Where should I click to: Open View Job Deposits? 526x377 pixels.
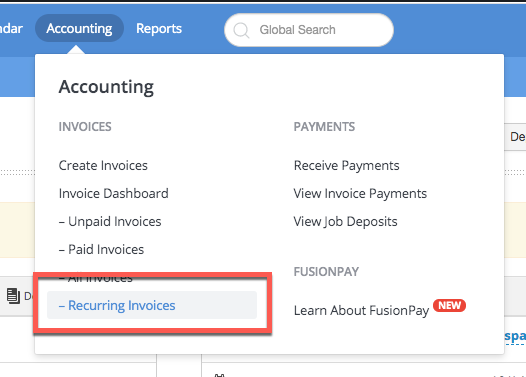coord(345,221)
